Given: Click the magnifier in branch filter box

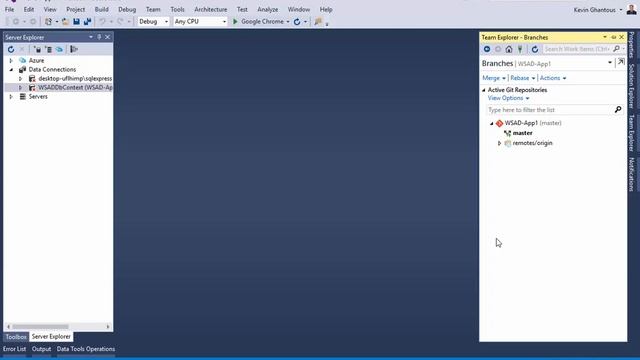Looking at the screenshot, I should (x=618, y=110).
